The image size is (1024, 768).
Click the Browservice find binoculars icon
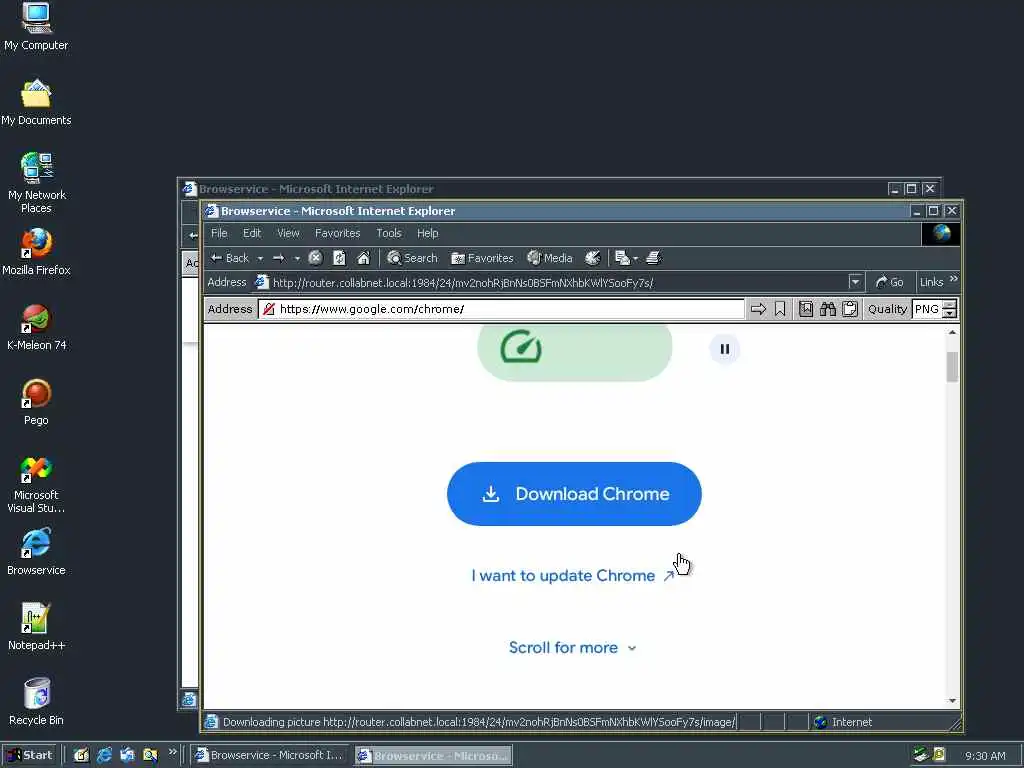828,309
